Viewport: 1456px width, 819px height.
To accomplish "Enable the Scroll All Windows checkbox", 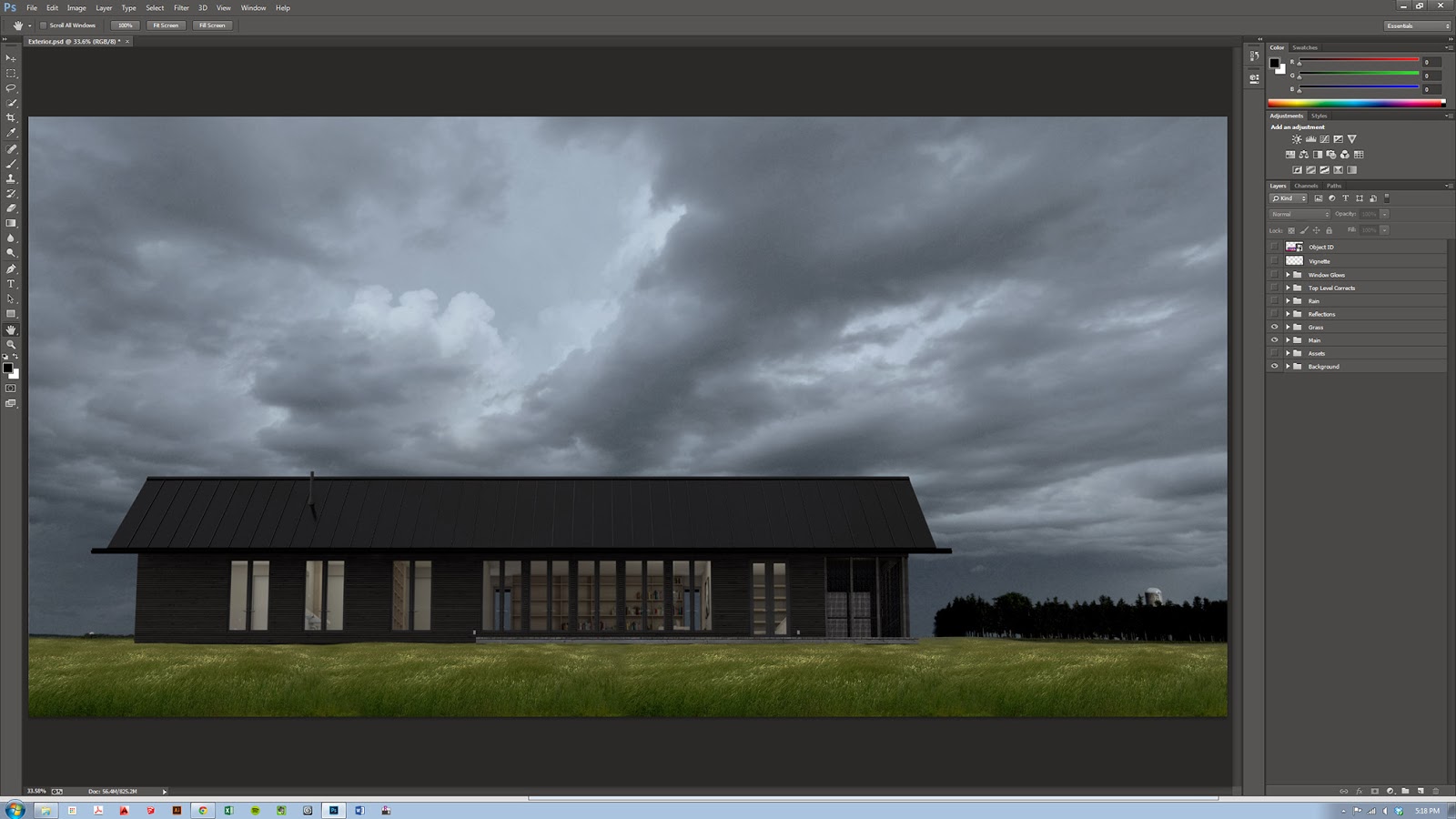I will point(42,25).
